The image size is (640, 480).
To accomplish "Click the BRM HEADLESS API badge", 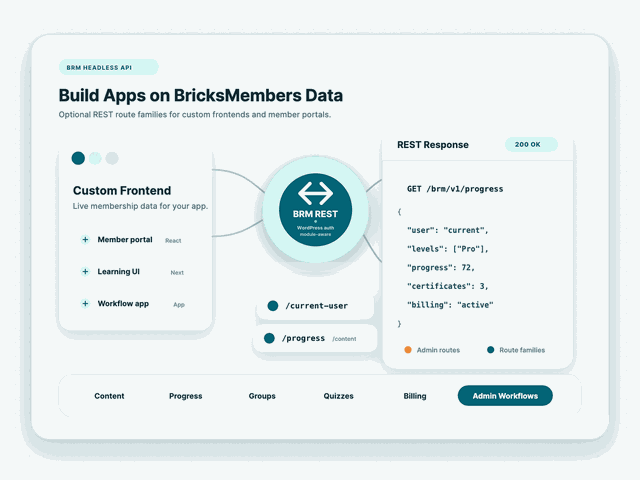I will coord(109,67).
